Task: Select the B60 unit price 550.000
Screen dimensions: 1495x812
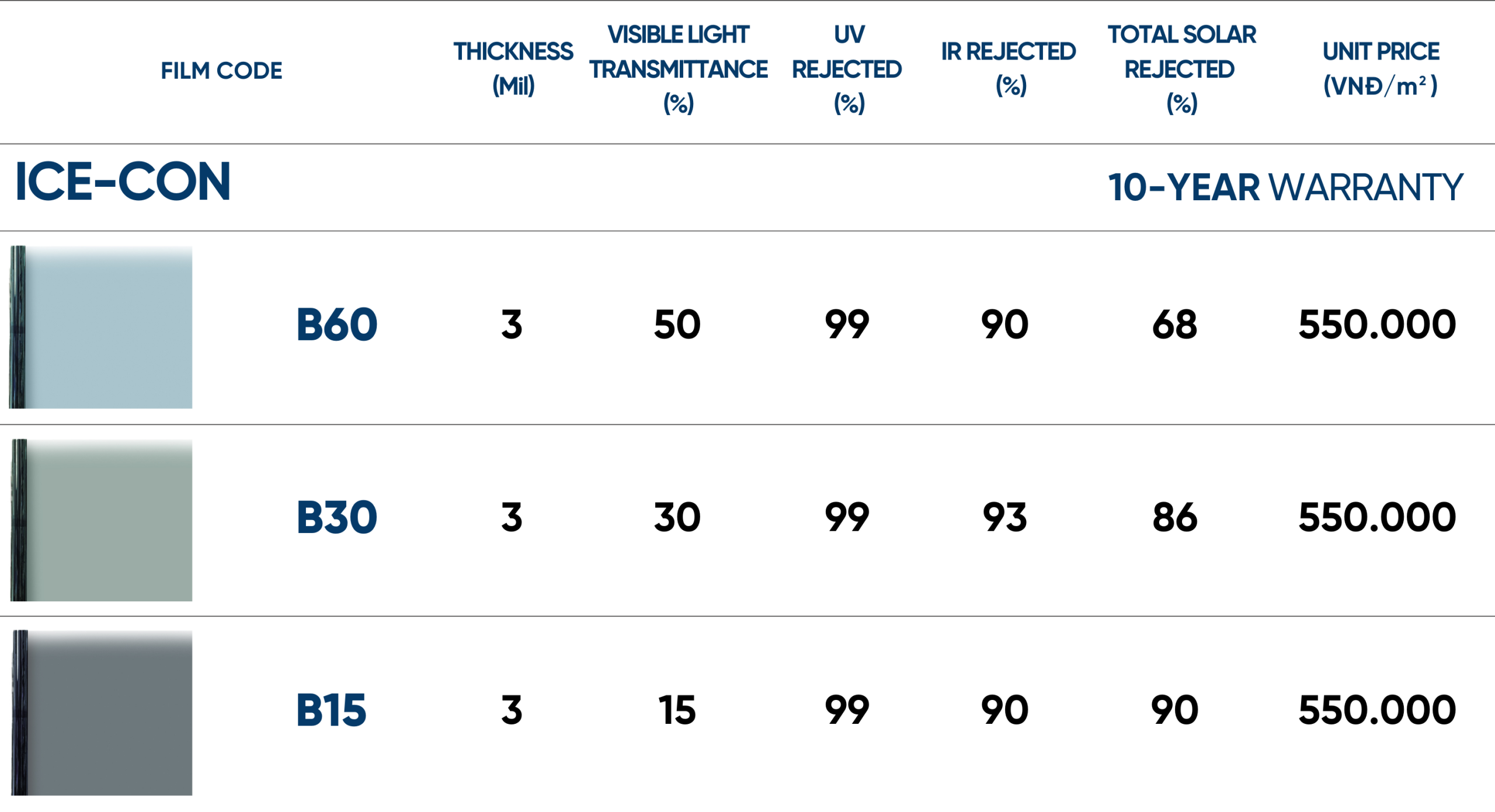Action: pos(1377,325)
